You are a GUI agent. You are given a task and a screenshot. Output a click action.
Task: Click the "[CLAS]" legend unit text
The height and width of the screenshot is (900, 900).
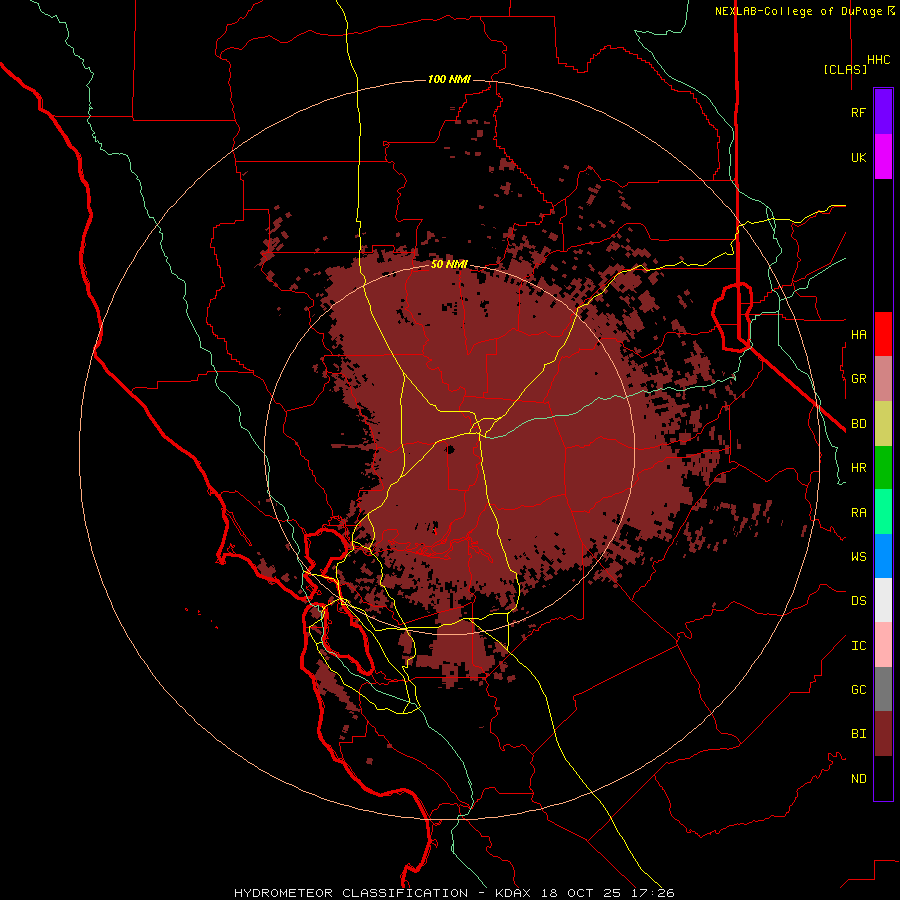pyautogui.click(x=845, y=69)
